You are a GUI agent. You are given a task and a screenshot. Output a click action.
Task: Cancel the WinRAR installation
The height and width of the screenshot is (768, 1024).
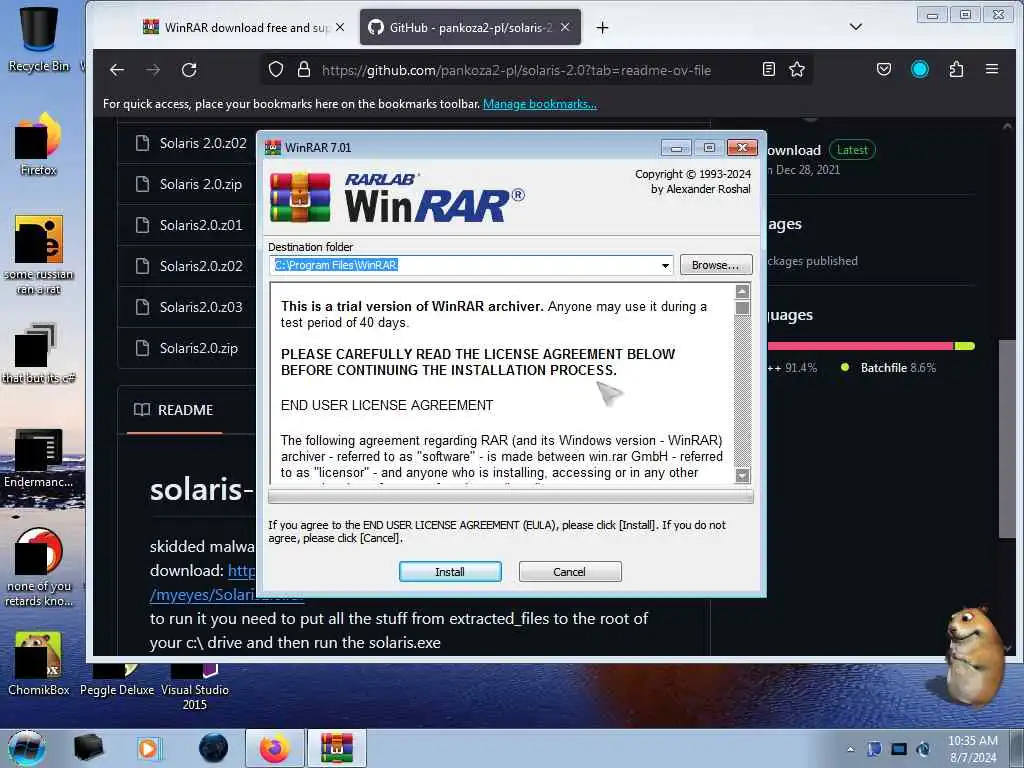click(x=569, y=571)
